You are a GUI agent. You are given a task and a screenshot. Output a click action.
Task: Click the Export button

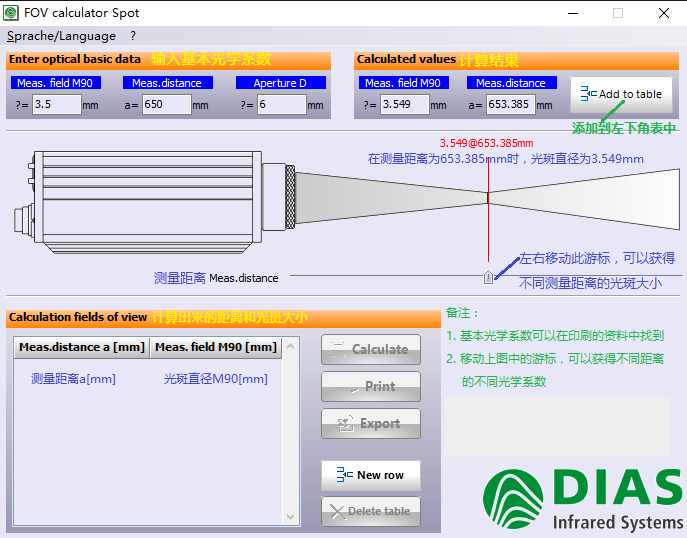pos(370,424)
